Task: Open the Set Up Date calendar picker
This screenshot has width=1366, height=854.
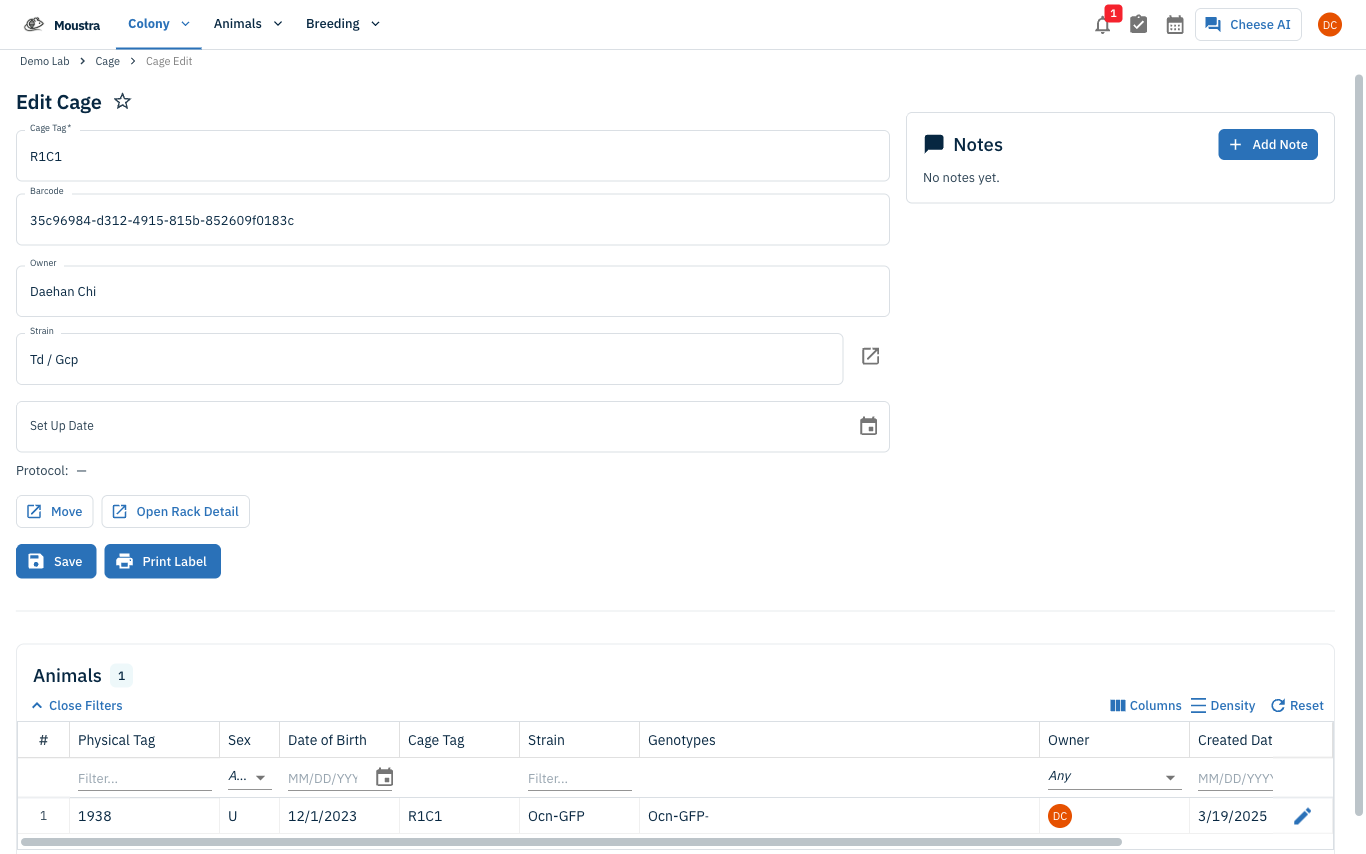Action: 868,426
